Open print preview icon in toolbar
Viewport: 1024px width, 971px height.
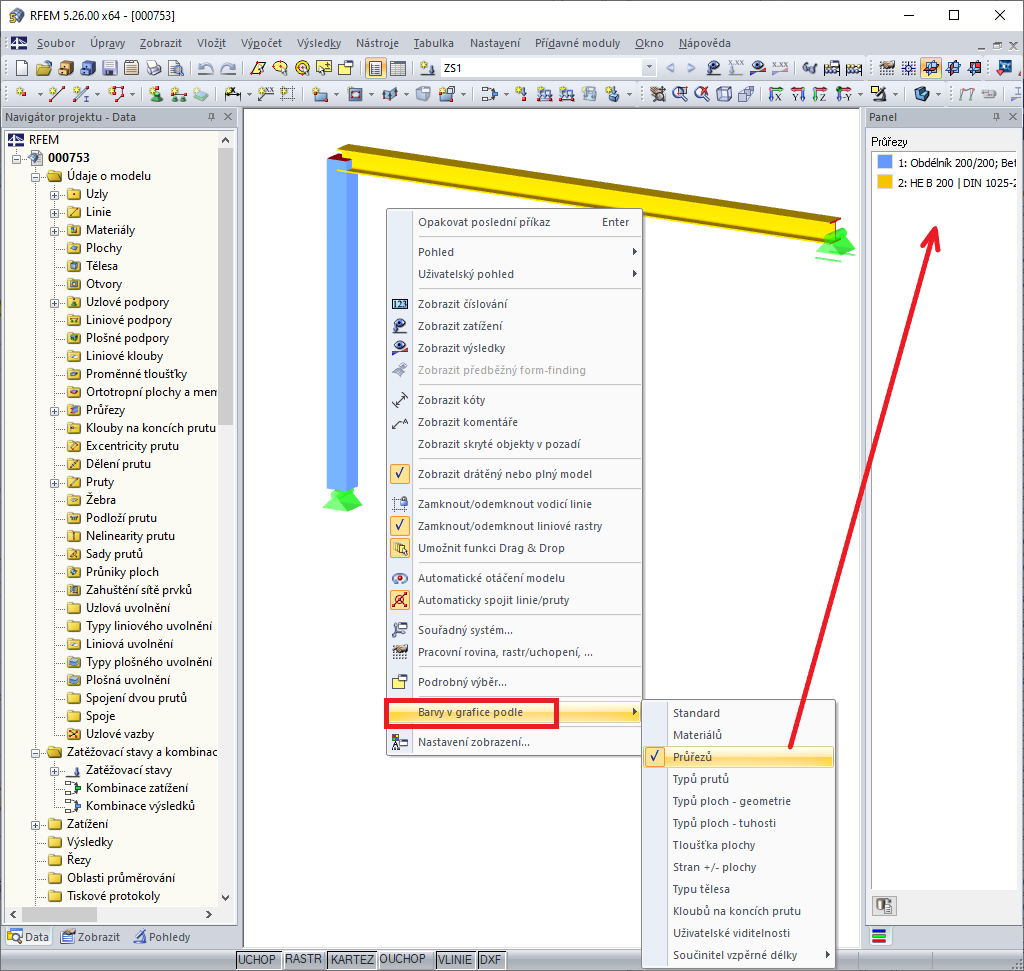coord(176,68)
